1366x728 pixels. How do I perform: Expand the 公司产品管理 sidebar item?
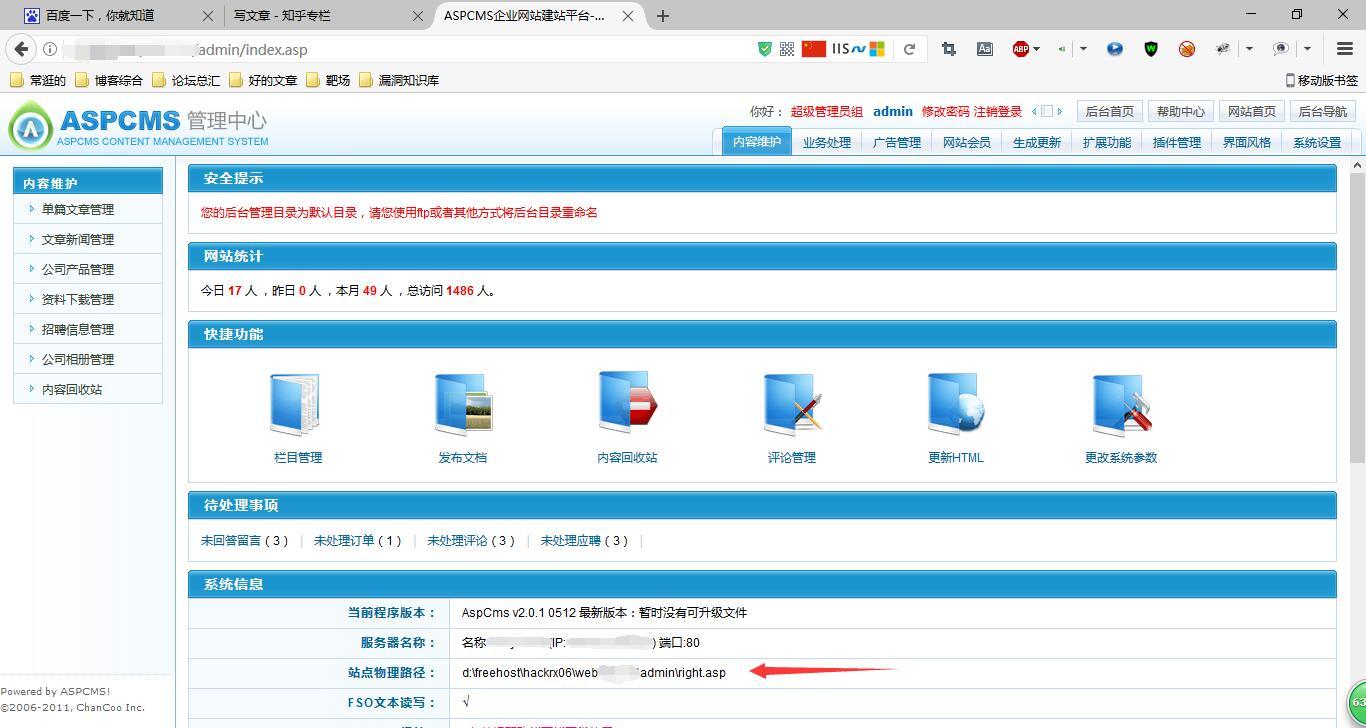tap(88, 269)
